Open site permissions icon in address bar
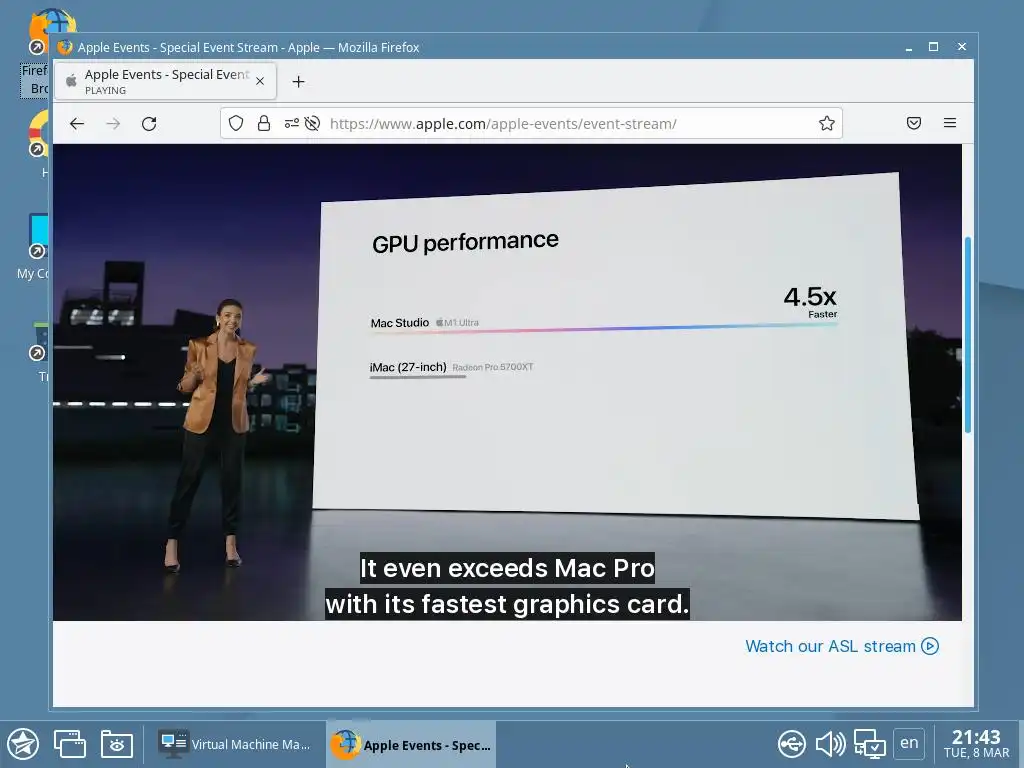Image resolution: width=1024 pixels, height=768 pixels. (292, 123)
